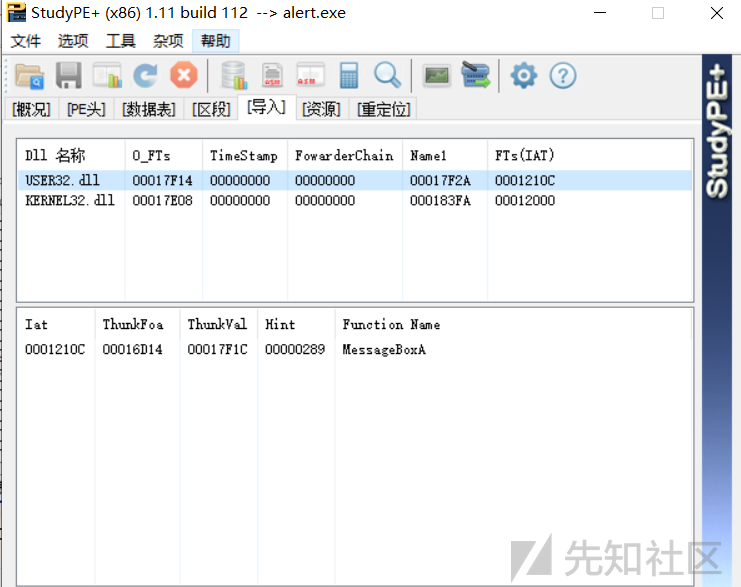Image resolution: width=741 pixels, height=587 pixels.
Task: Open the ASM document icon
Action: 272,76
